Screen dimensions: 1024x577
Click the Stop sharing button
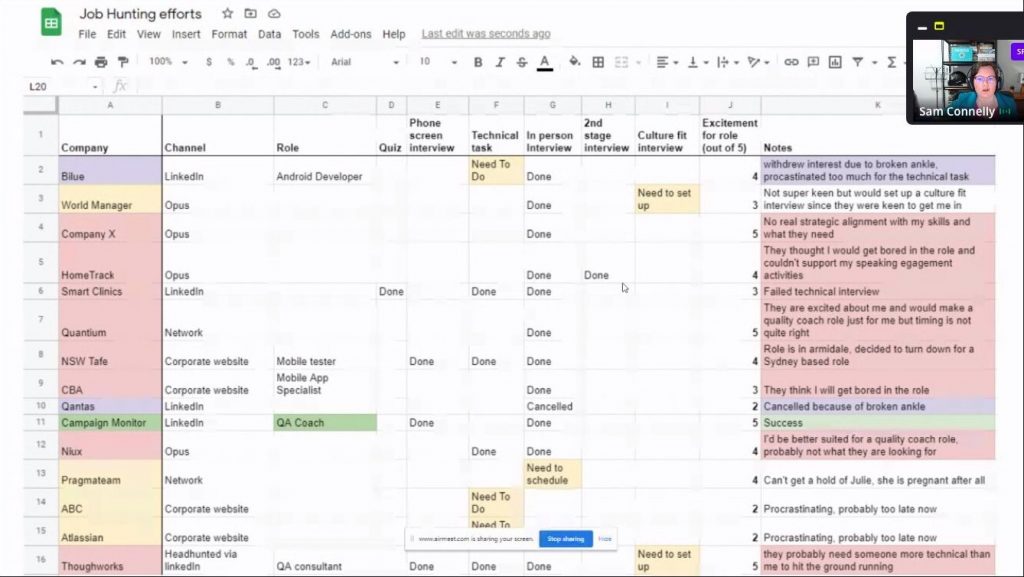click(566, 539)
